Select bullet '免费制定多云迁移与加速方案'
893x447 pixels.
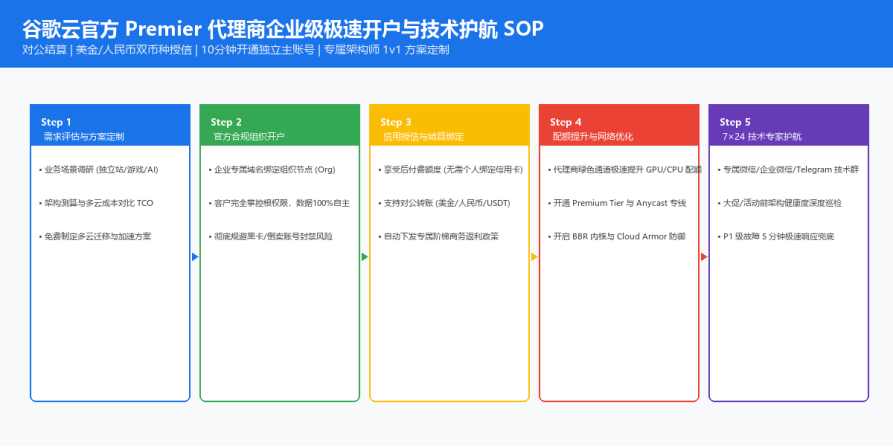point(95,236)
